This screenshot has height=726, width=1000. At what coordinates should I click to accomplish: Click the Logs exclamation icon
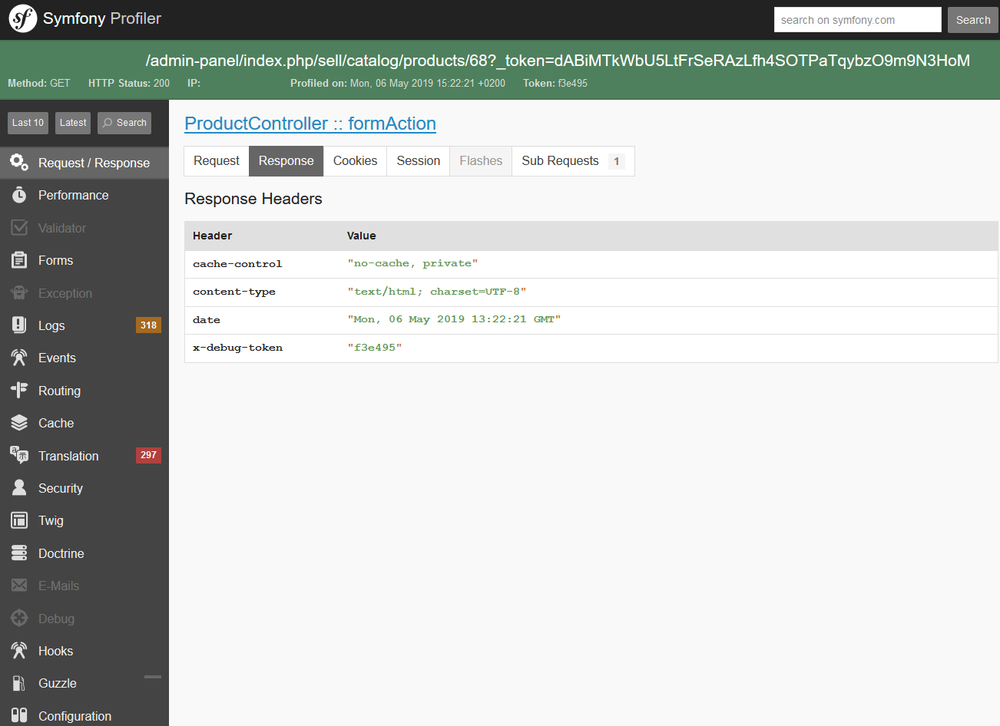(19, 325)
